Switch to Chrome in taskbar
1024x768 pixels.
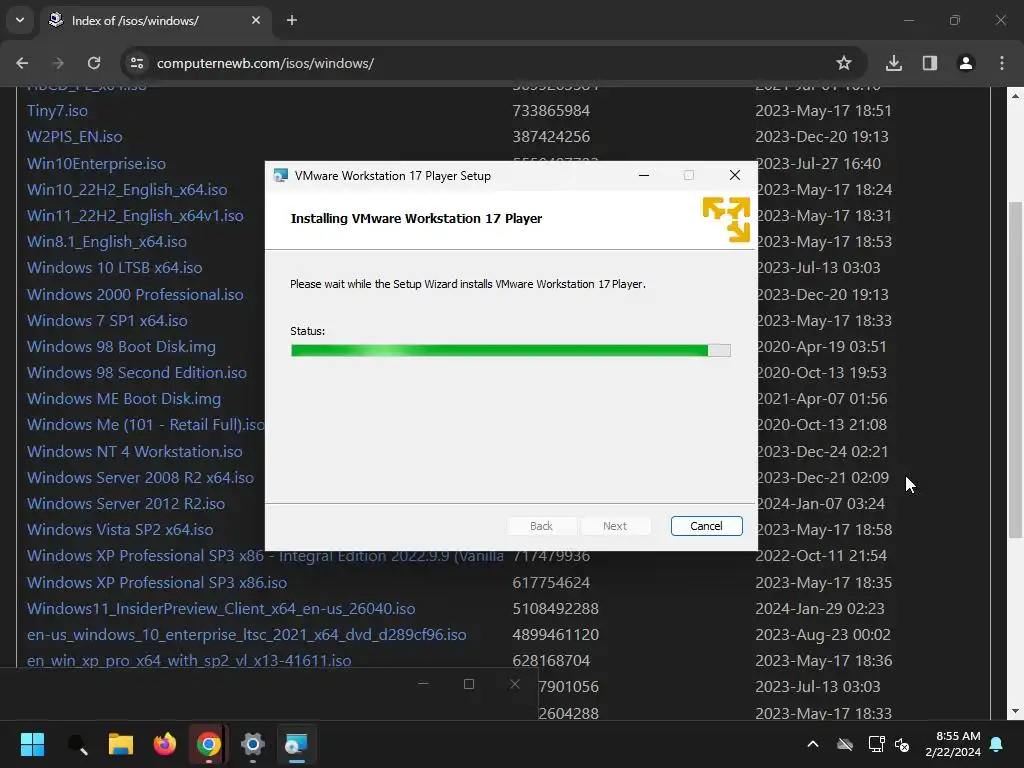pyautogui.click(x=208, y=744)
